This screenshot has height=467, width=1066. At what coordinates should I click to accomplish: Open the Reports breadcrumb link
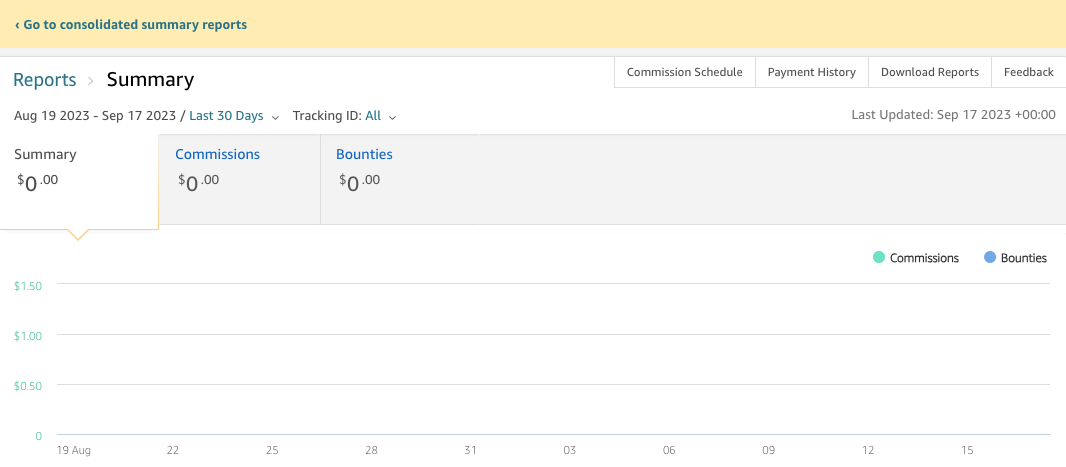(x=45, y=80)
